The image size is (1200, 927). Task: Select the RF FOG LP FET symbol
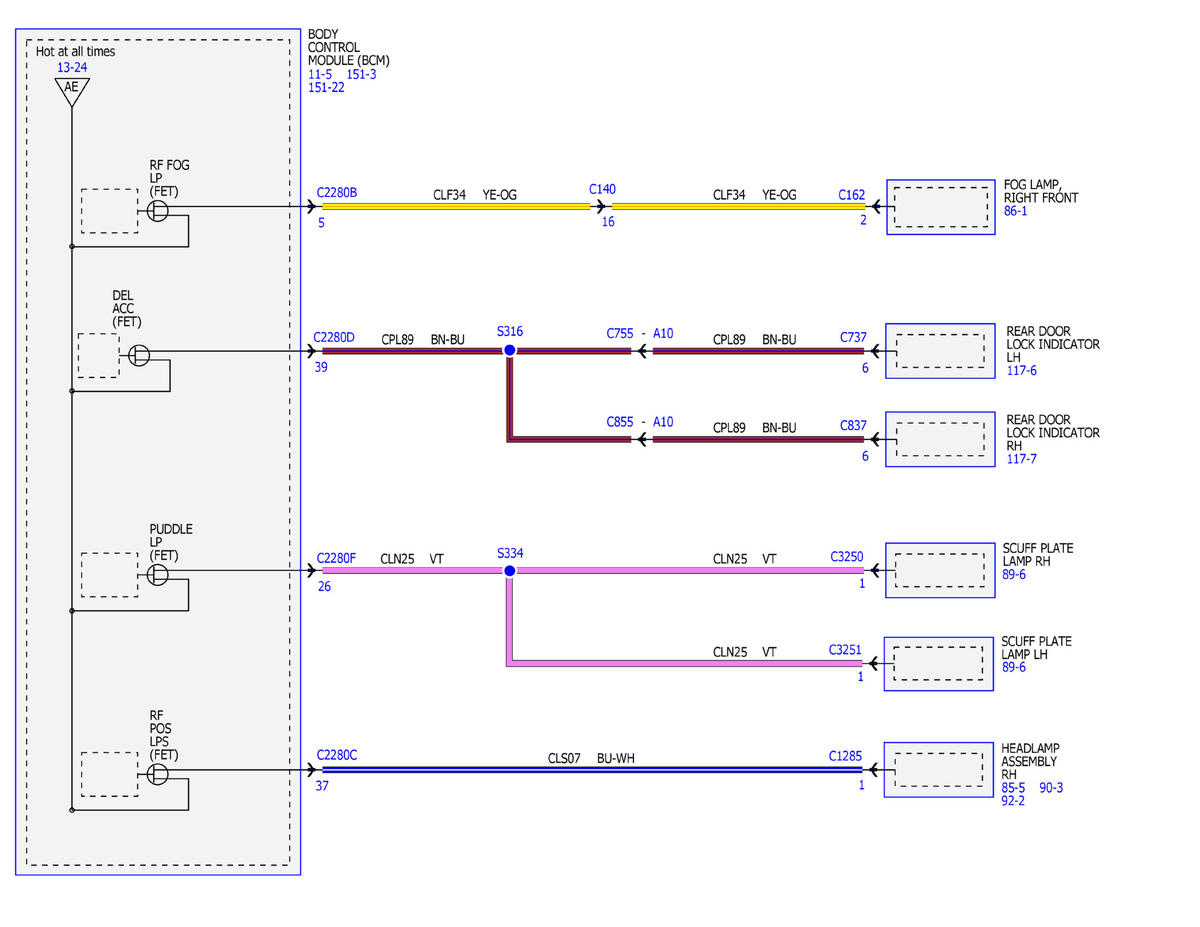click(157, 209)
